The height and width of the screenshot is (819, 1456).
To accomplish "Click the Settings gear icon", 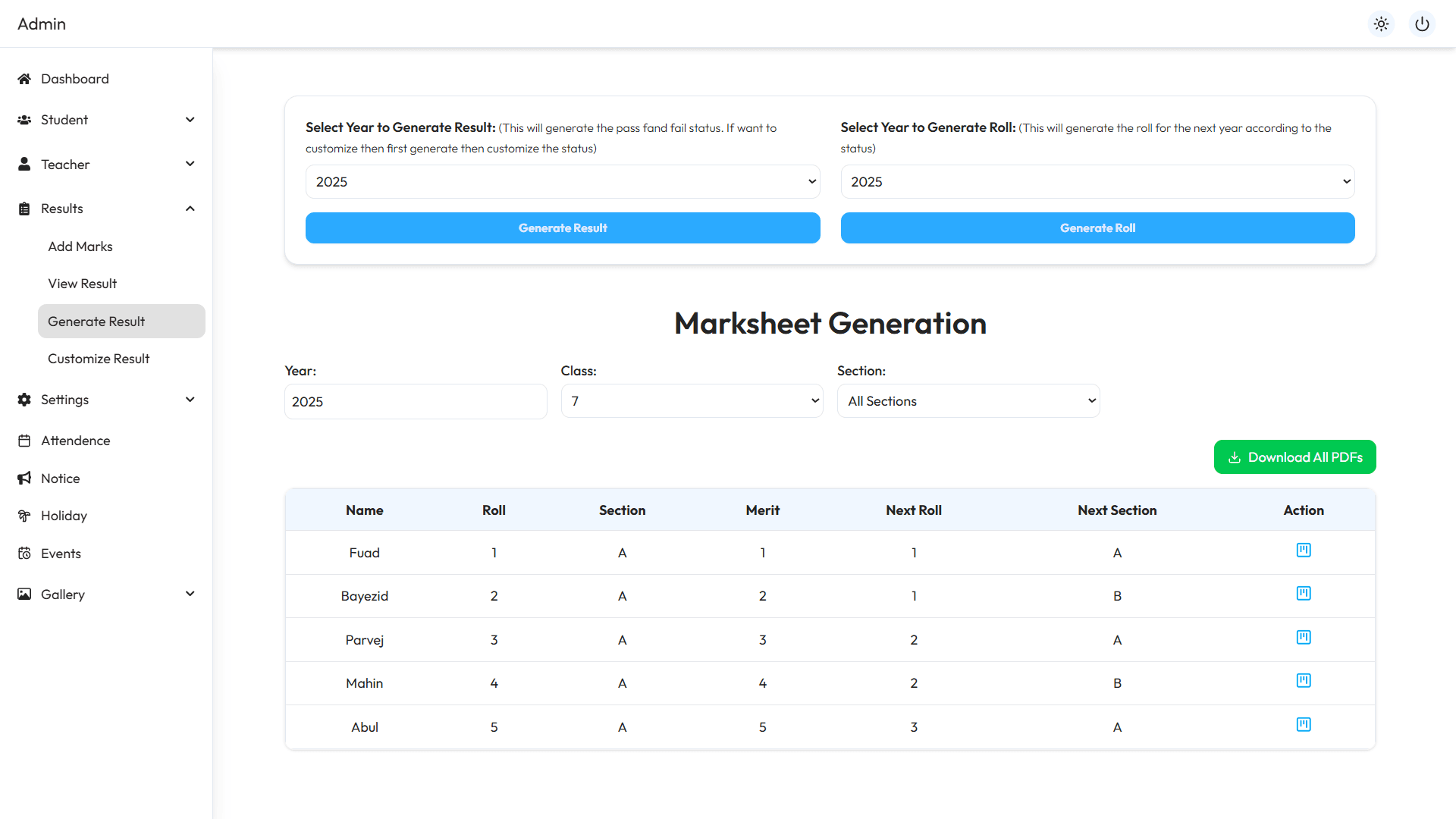I will (24, 400).
